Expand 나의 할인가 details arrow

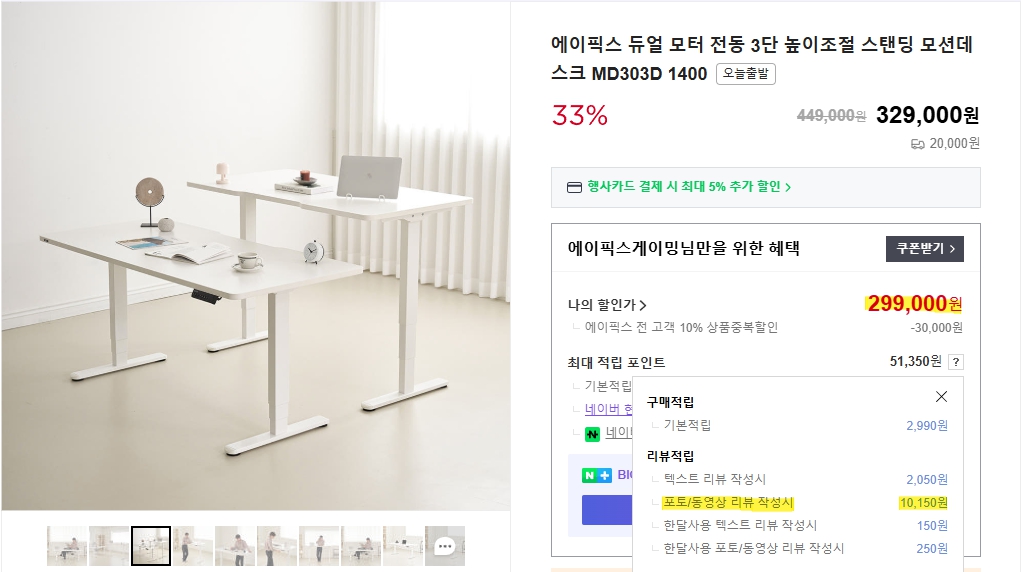(643, 306)
